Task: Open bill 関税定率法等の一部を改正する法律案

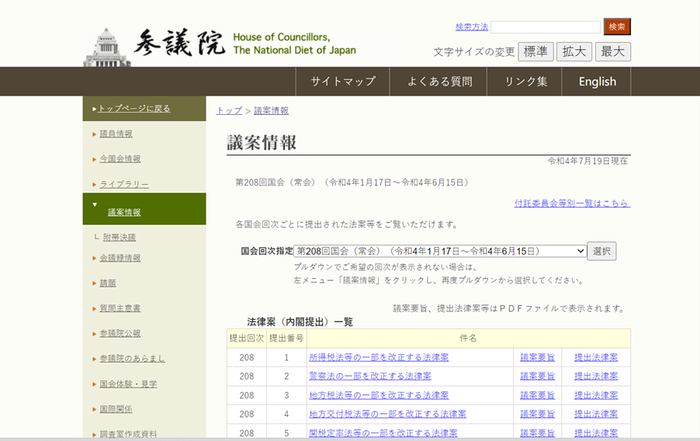Action: (383, 433)
